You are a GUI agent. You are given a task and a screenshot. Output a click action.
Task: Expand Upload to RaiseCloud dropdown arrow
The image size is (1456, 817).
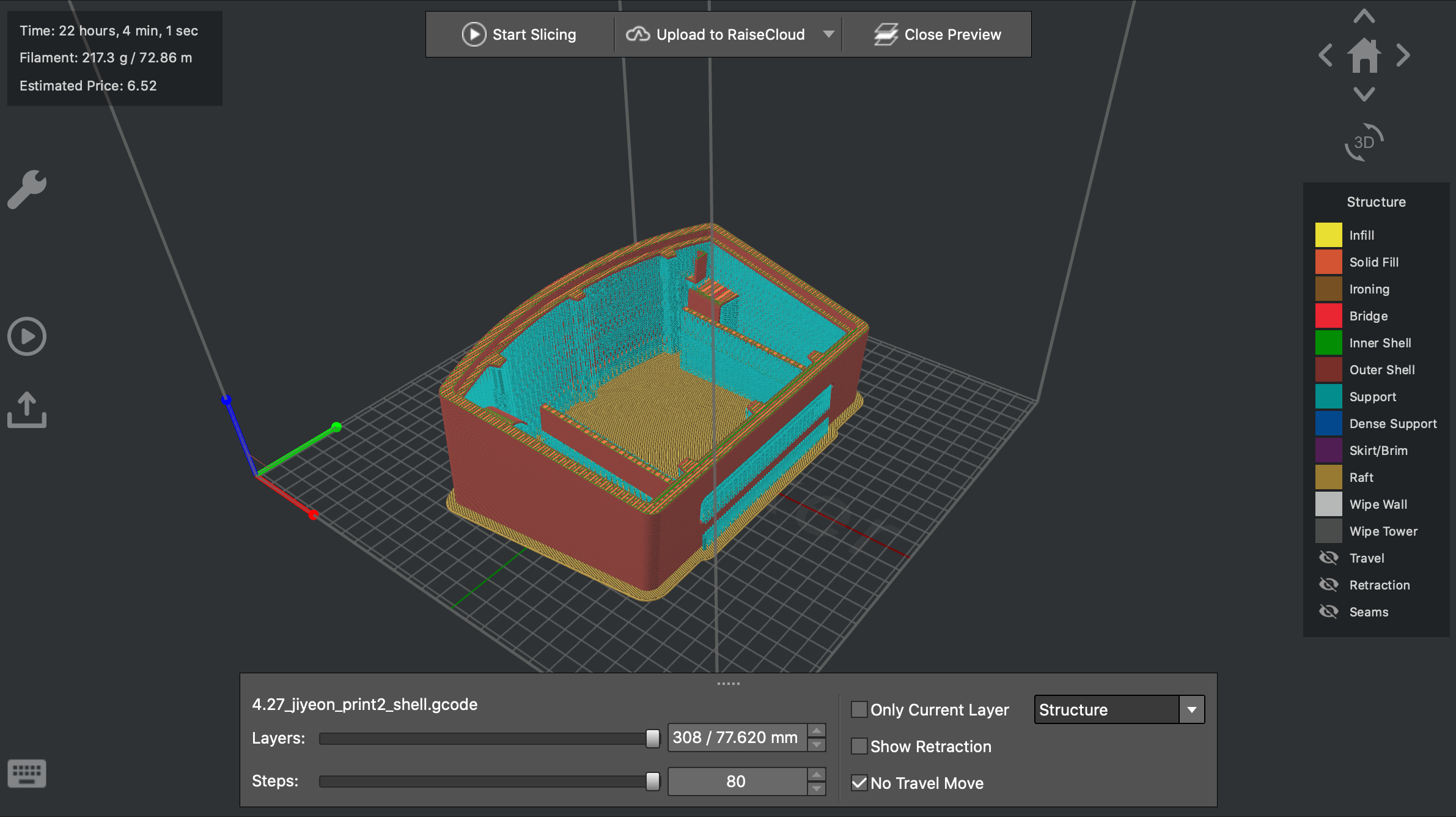pyautogui.click(x=828, y=34)
